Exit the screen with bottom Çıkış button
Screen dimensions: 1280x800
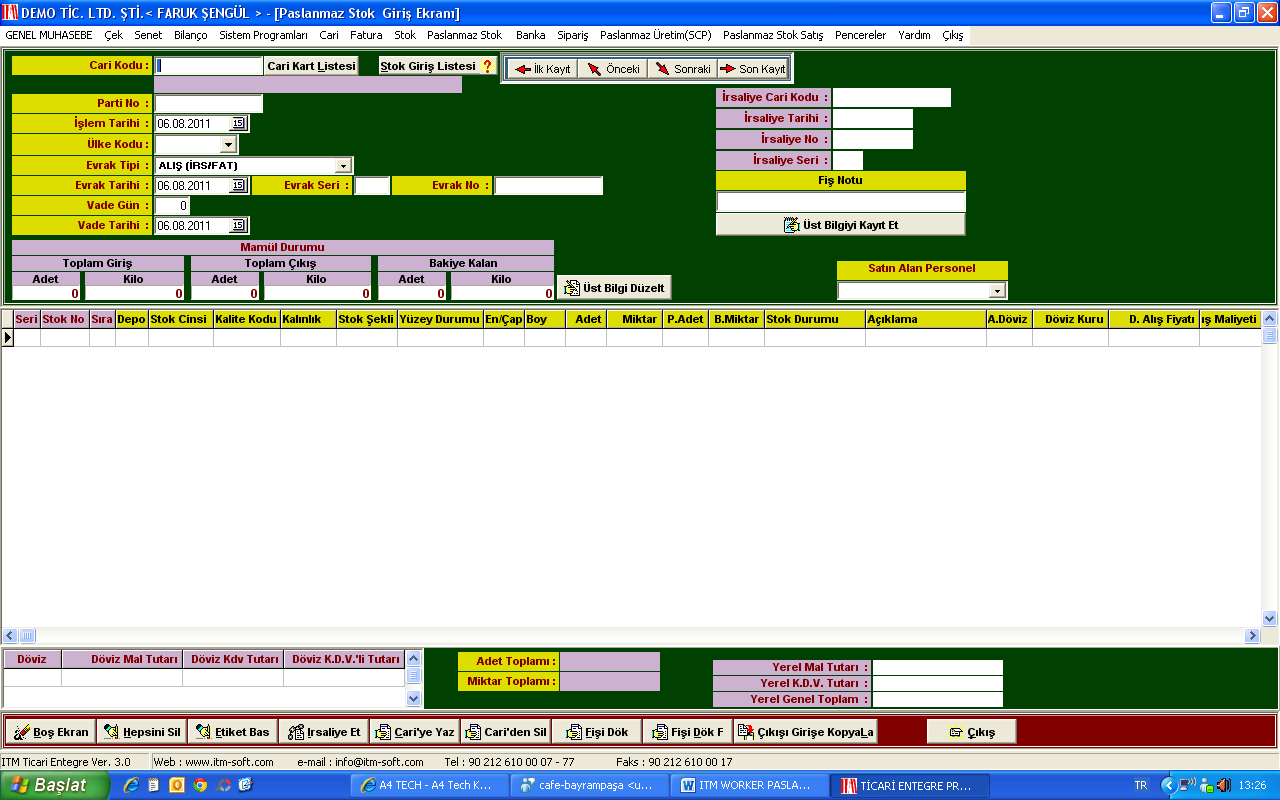(972, 732)
